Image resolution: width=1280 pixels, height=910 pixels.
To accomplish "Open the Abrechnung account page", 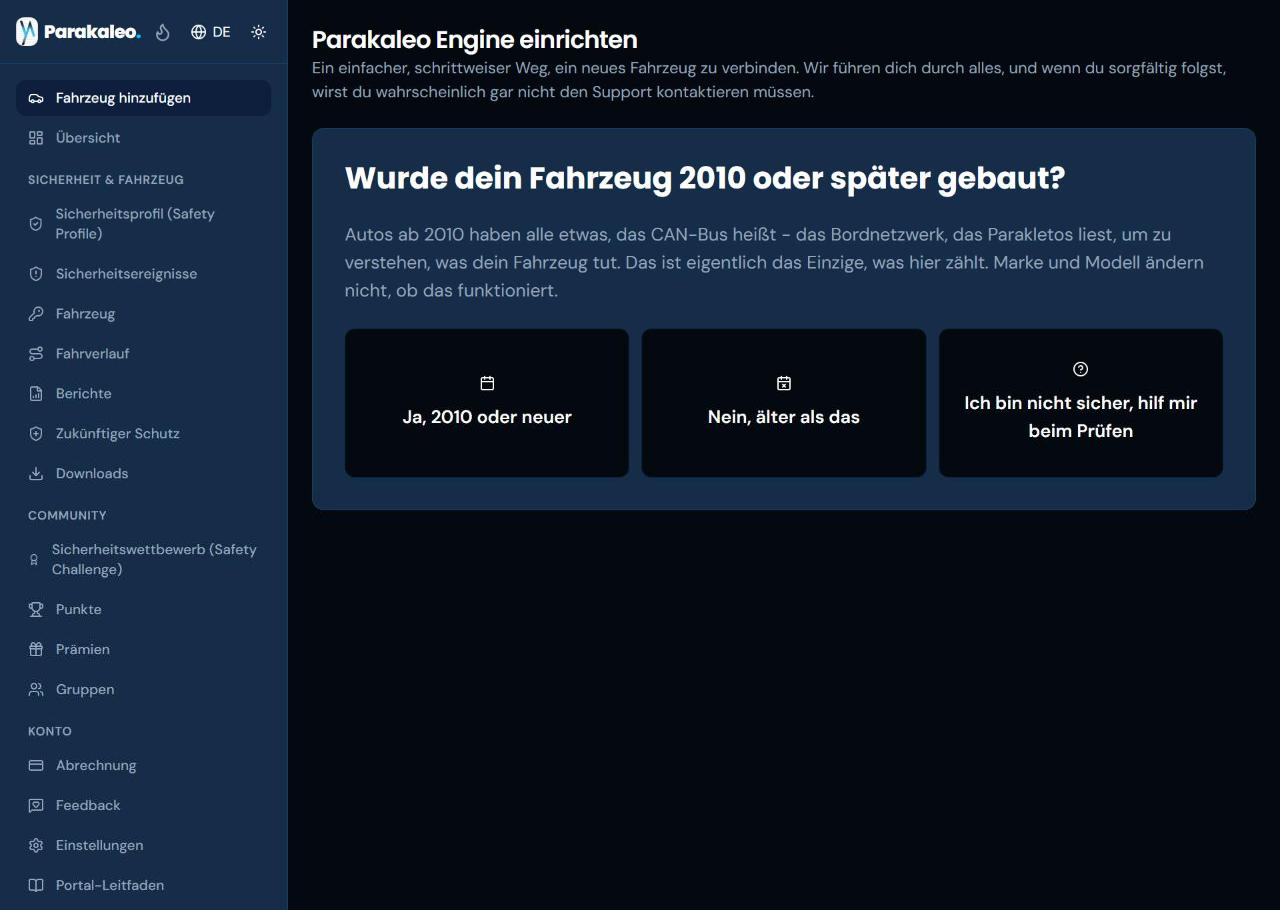I will (143, 766).
